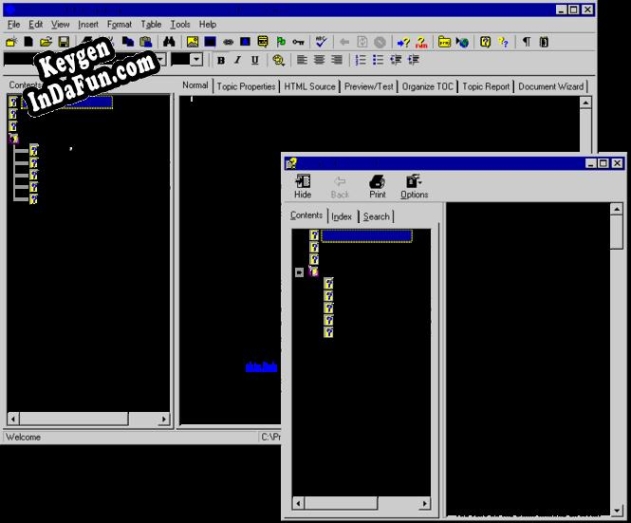Click the double question marks icon

pos(503,42)
